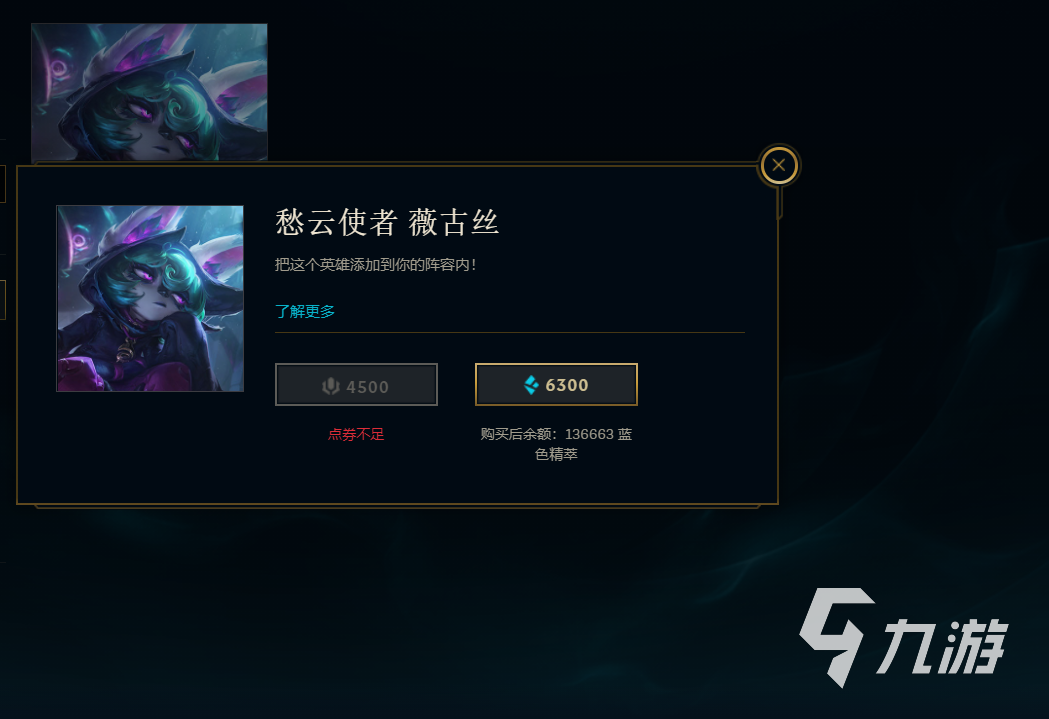Click the Vex portrait inside the dialog

pyautogui.click(x=150, y=298)
